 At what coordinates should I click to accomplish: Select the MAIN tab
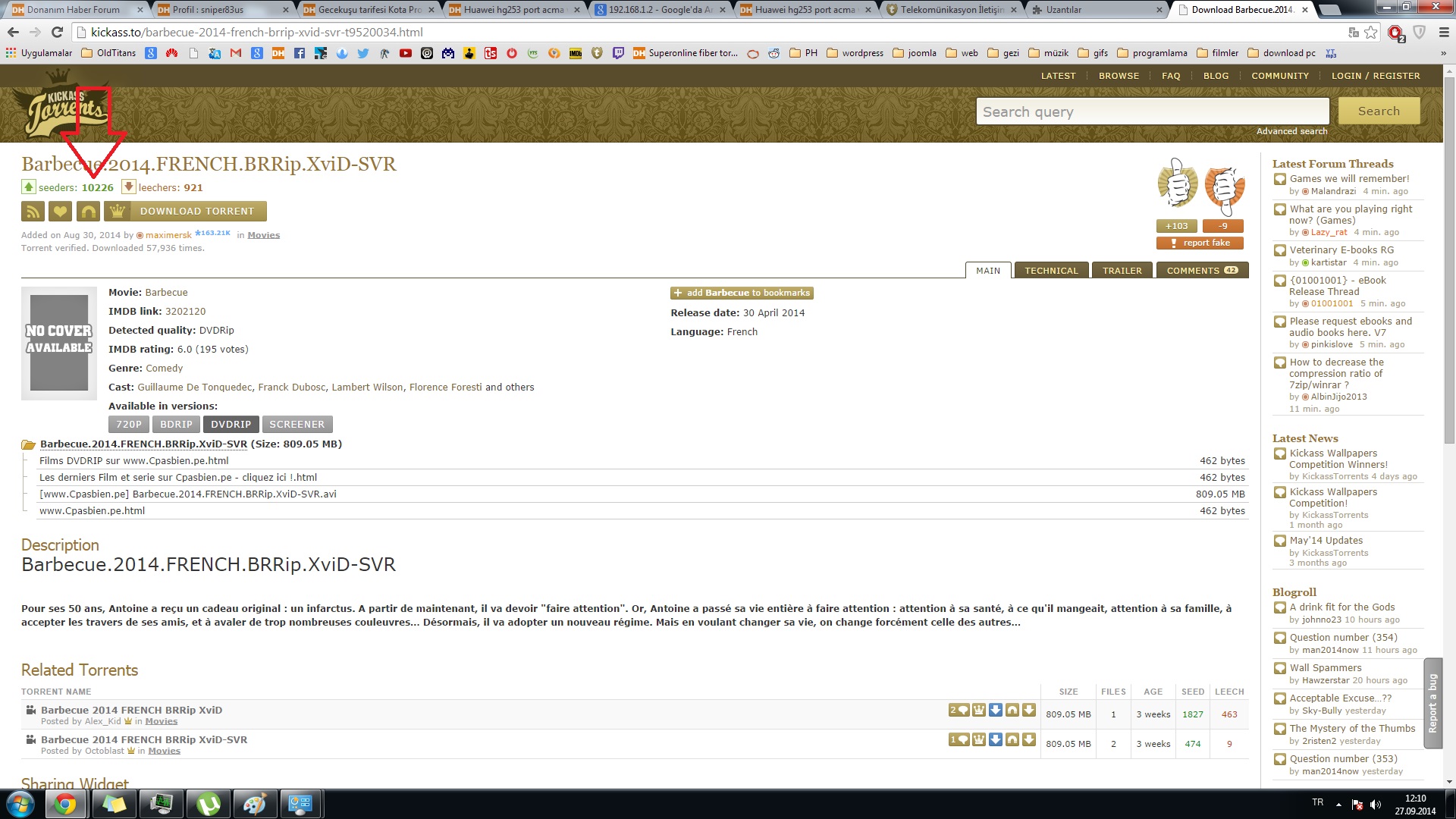(x=988, y=271)
